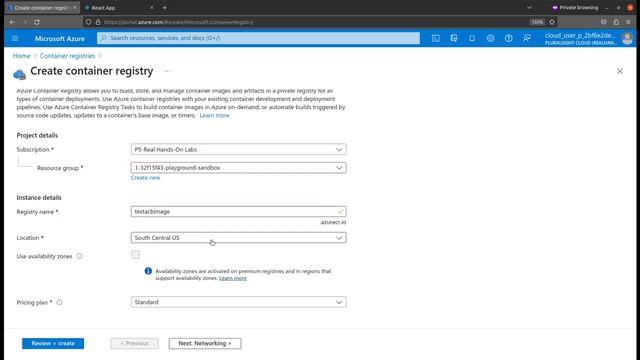Expand the Subscription dropdown
The width and height of the screenshot is (640, 360).
click(238, 149)
